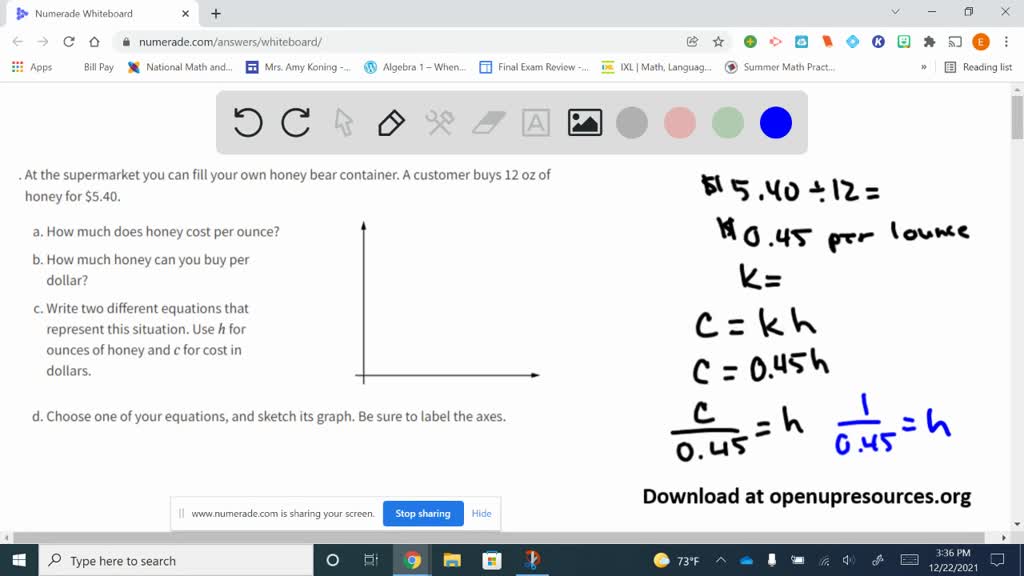Screen dimensions: 1024x576
Task: Pick the pink pen color
Action: coord(679,123)
